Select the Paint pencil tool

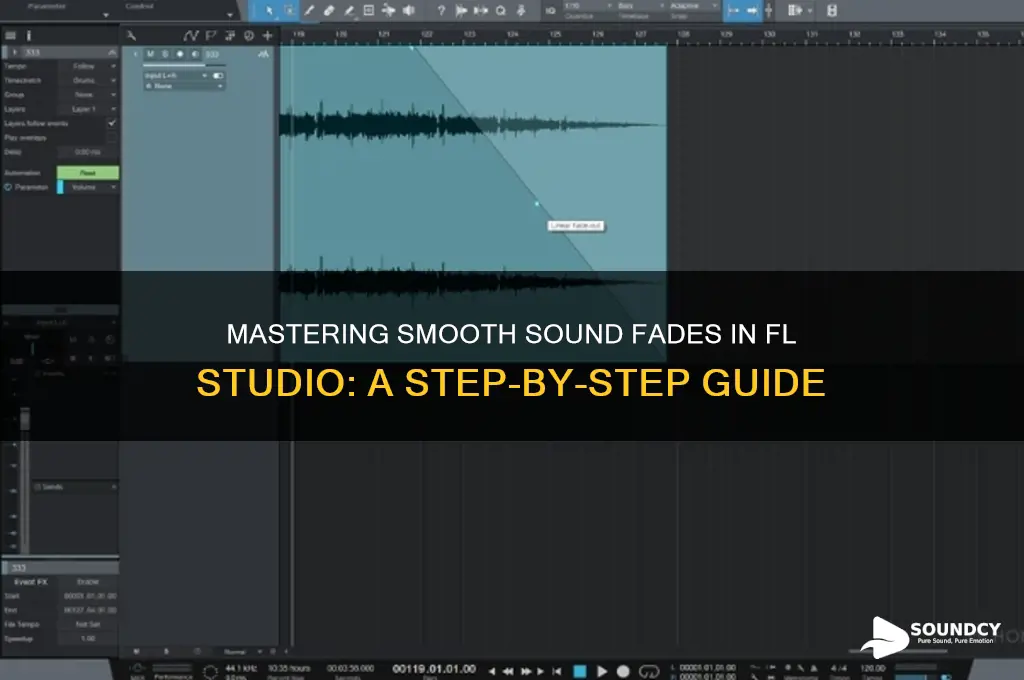[x=349, y=10]
